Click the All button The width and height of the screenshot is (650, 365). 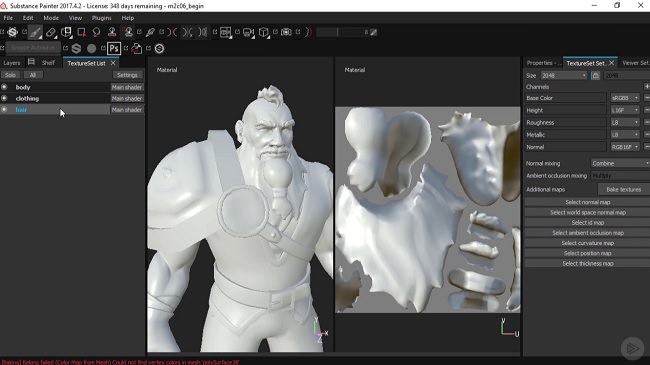pos(33,75)
